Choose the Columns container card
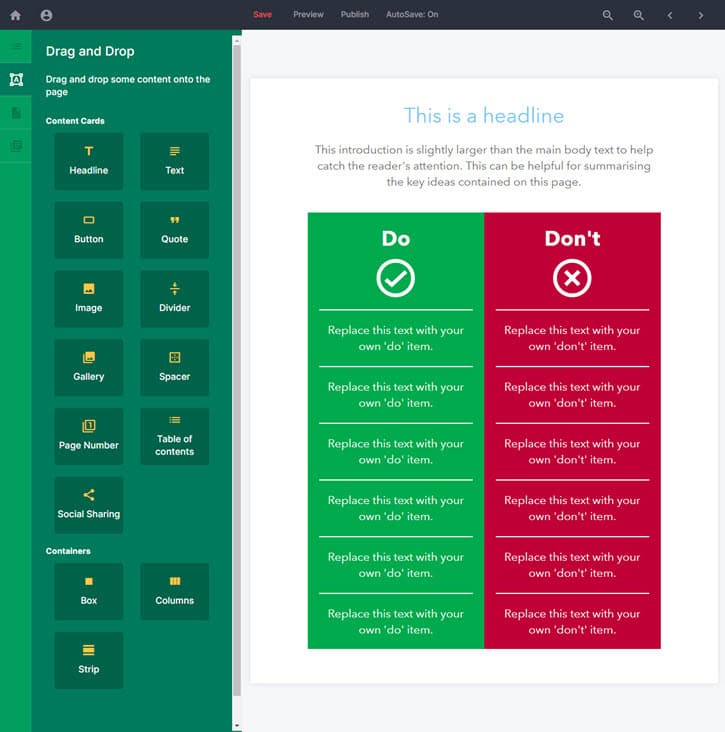The height and width of the screenshot is (732, 725). tap(175, 591)
